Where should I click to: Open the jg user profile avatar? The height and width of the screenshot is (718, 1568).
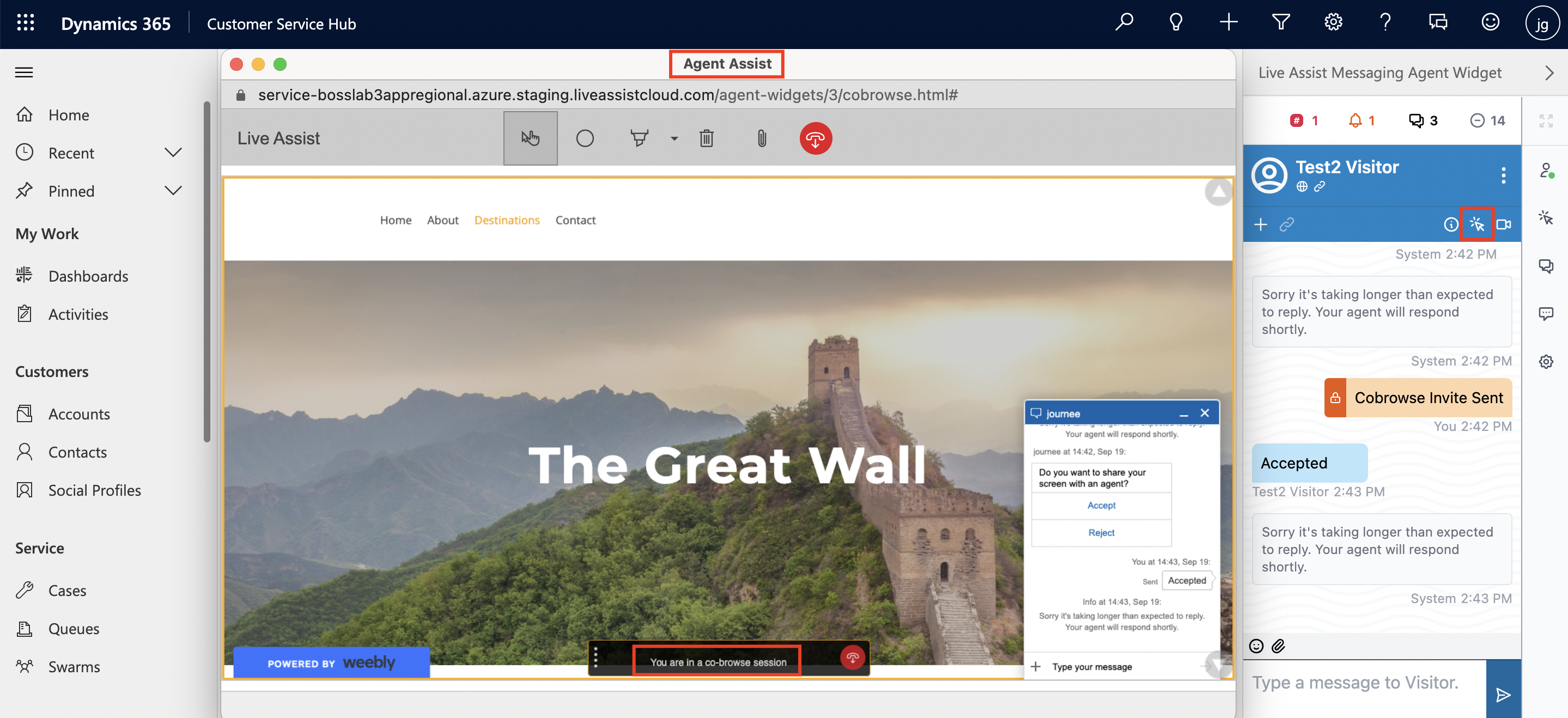click(x=1542, y=24)
